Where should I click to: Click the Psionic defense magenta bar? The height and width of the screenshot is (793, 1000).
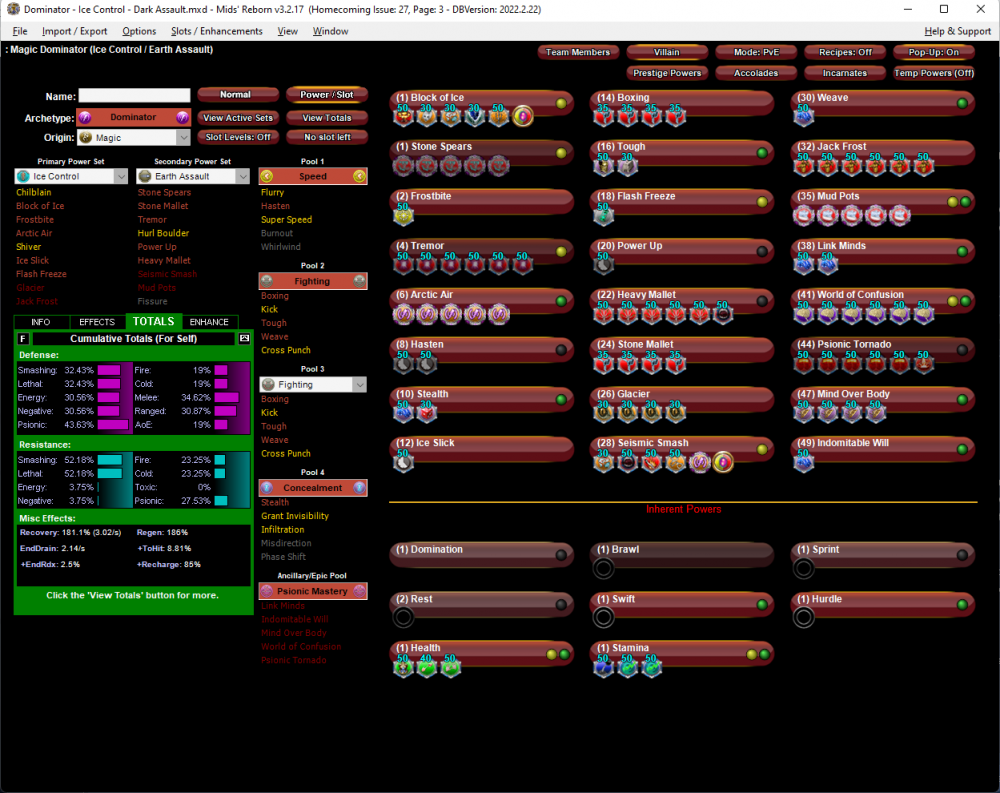[113, 425]
